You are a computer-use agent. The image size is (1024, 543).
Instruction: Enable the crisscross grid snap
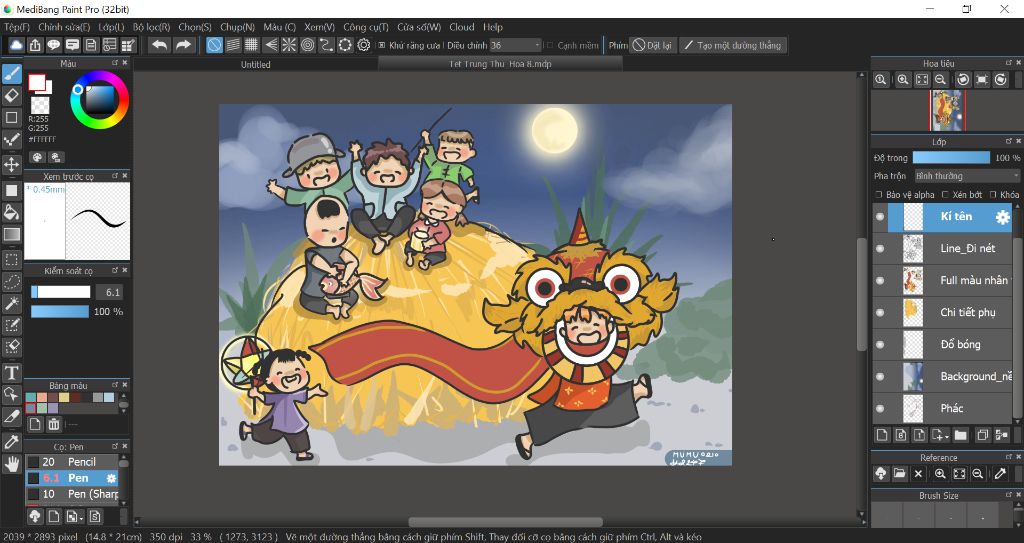(x=251, y=45)
